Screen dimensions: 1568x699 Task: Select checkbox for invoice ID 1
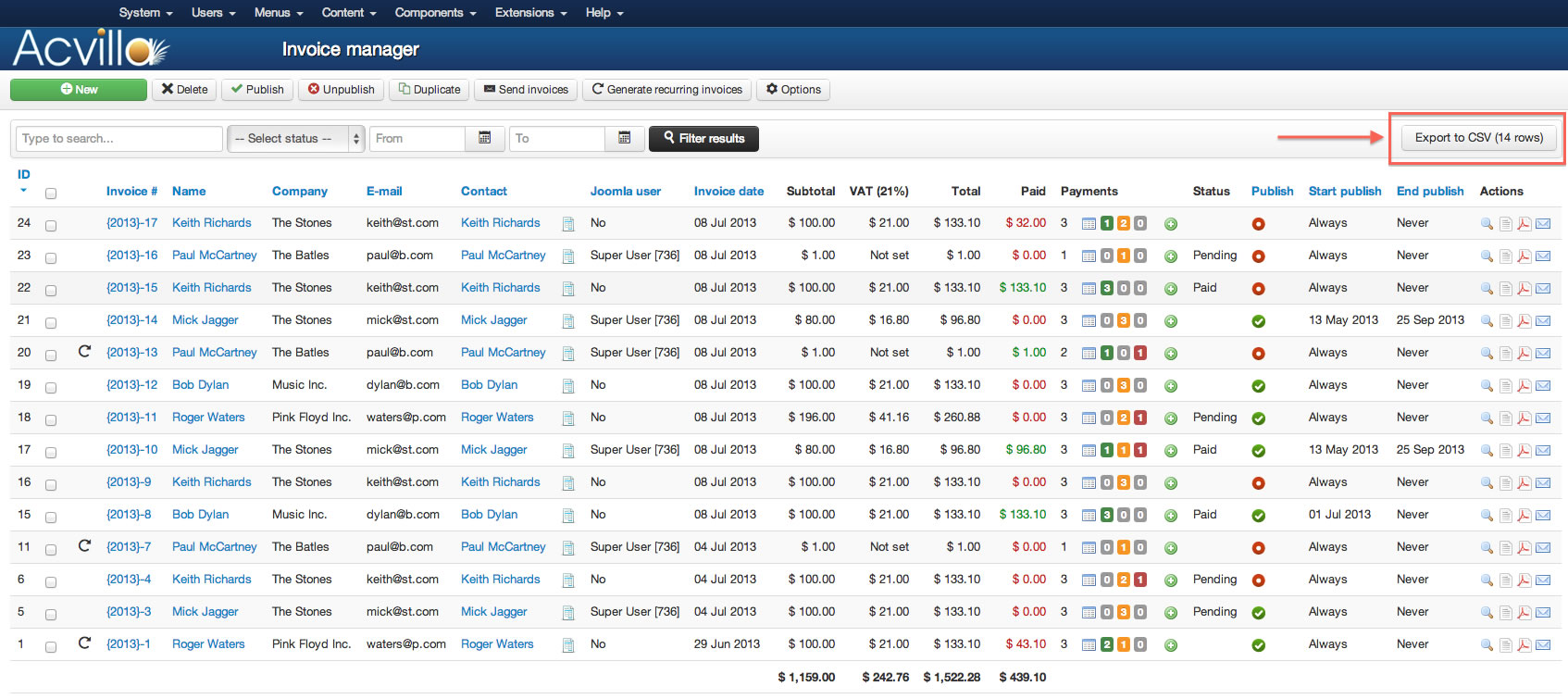point(51,647)
